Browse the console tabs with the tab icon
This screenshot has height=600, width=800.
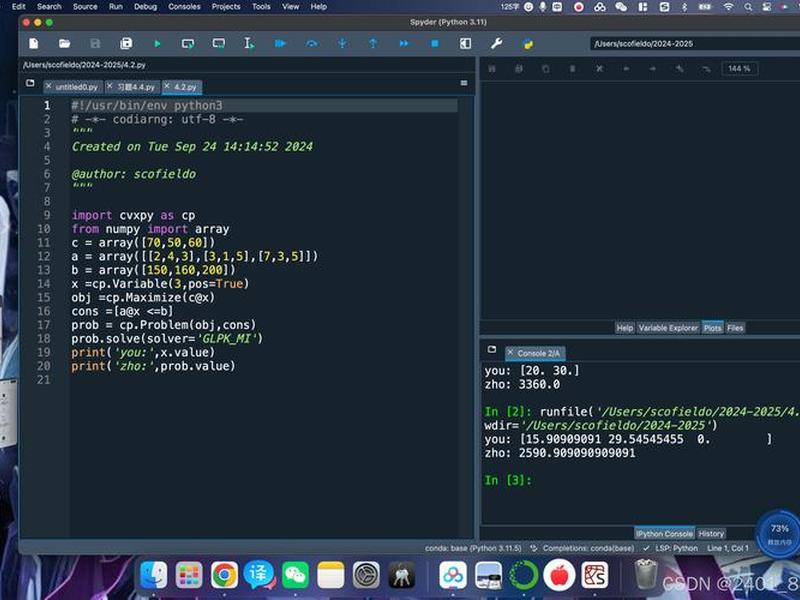coord(492,349)
